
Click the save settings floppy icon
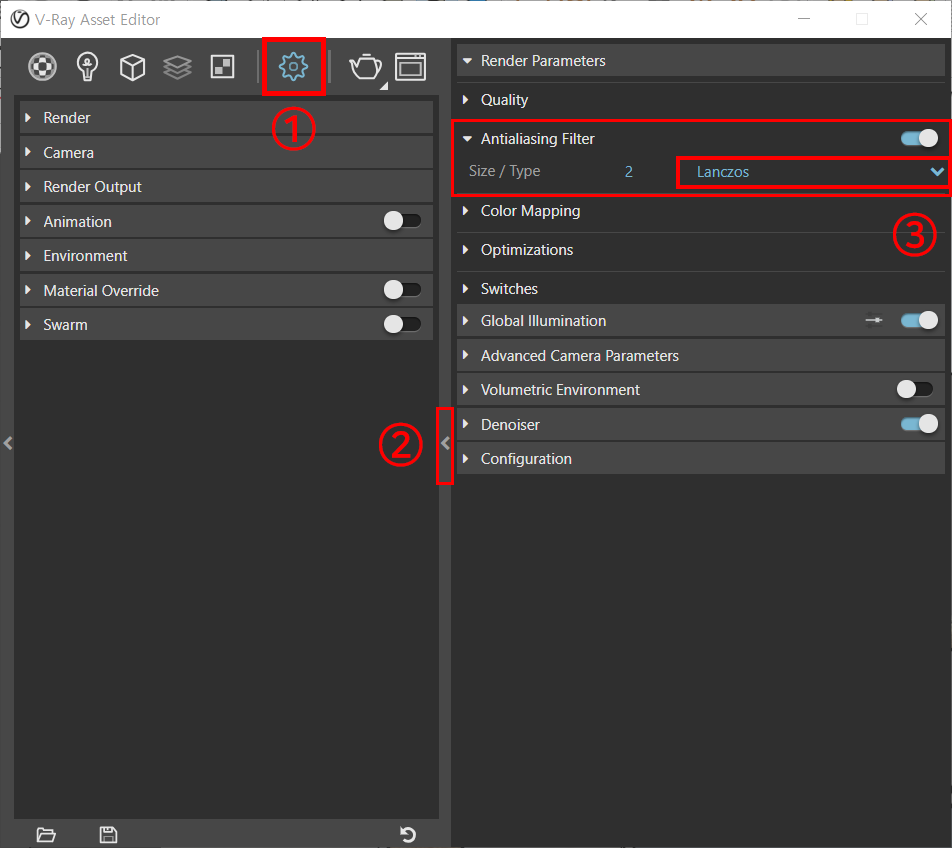click(x=108, y=835)
